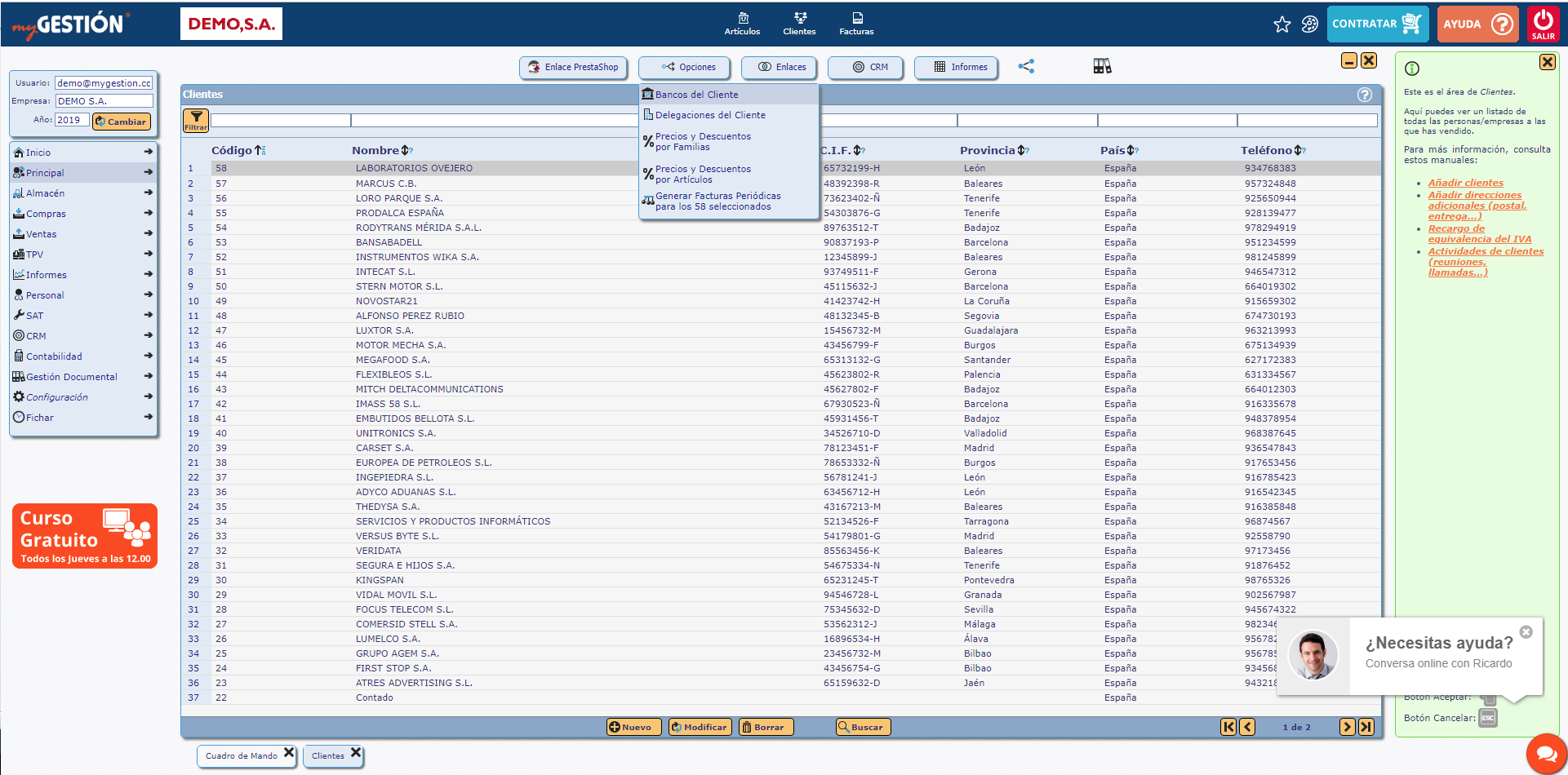Click the Clientes panel help question icon
The image size is (1568, 775).
pyautogui.click(x=1364, y=95)
